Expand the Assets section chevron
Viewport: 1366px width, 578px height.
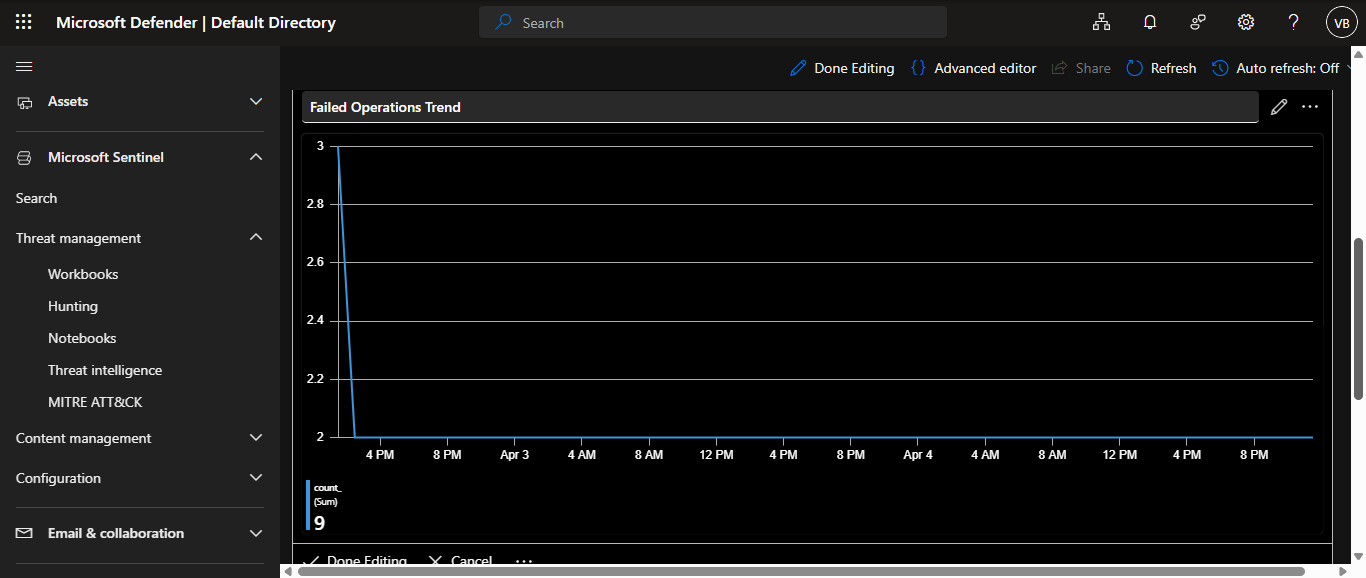[x=256, y=102]
